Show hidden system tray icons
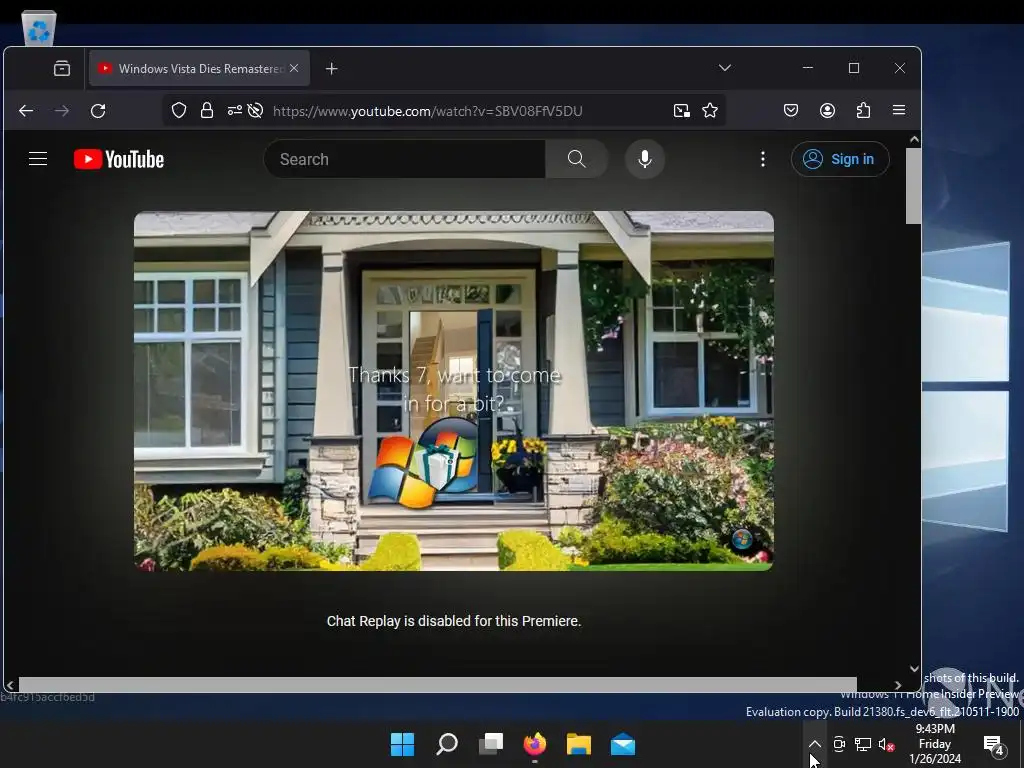 [x=815, y=744]
